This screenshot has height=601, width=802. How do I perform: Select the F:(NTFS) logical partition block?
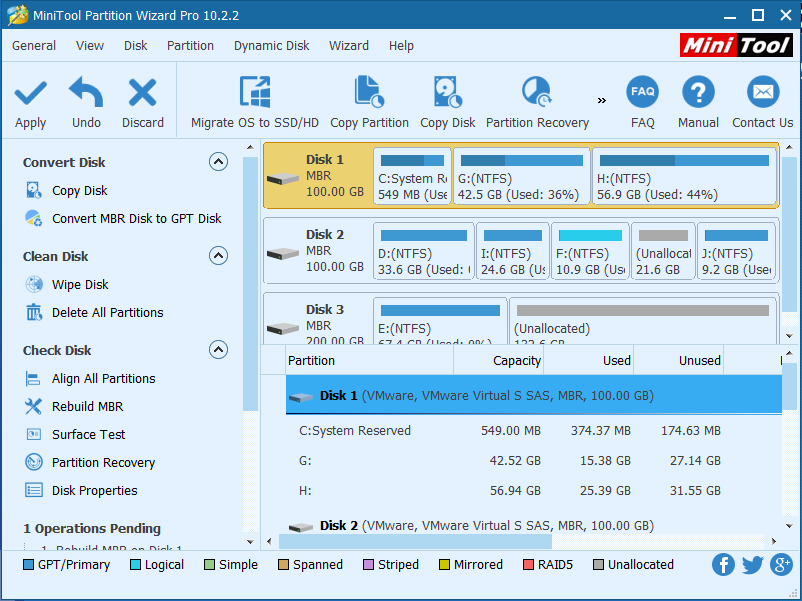(590, 251)
